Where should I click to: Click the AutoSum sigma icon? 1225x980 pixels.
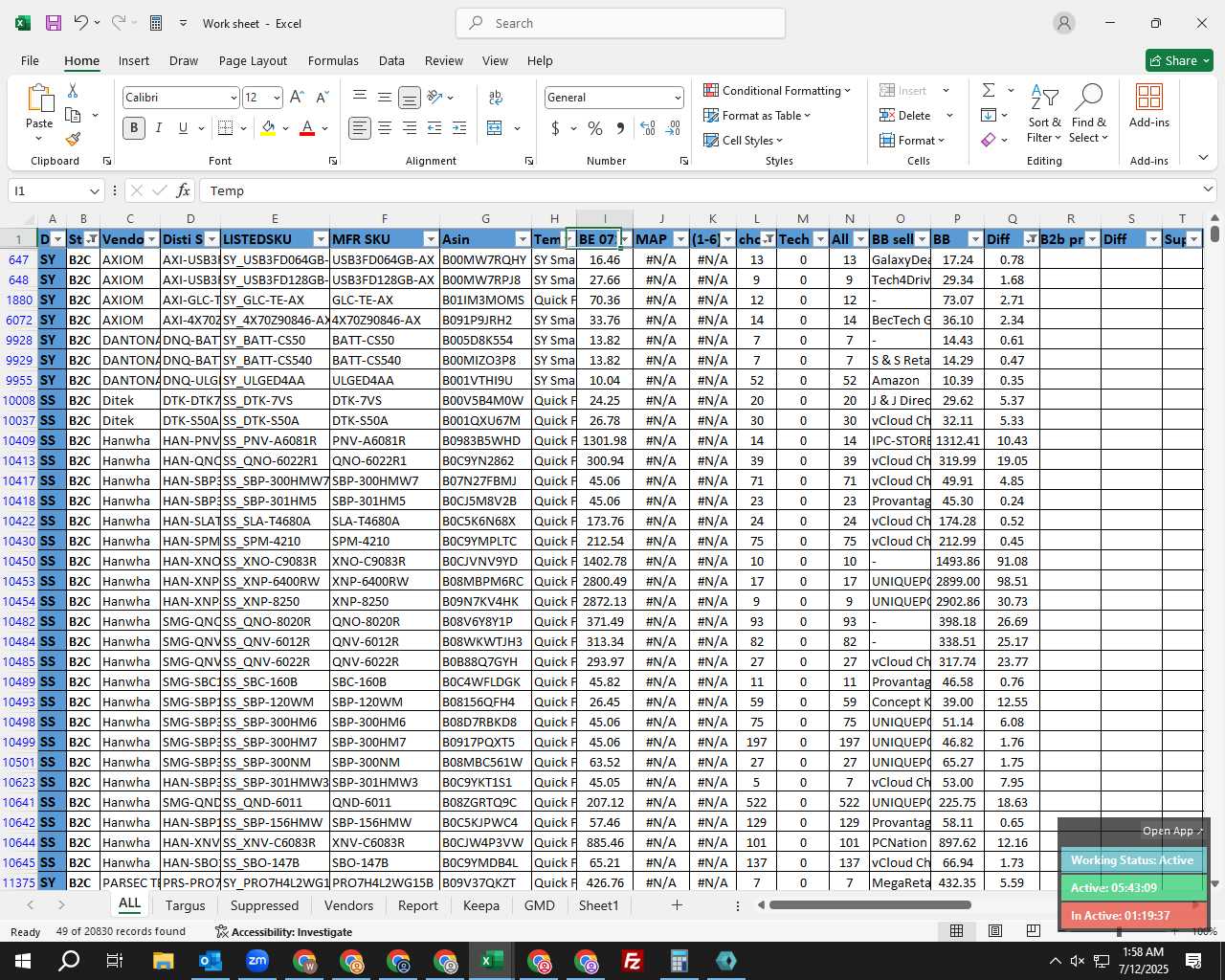pyautogui.click(x=989, y=90)
